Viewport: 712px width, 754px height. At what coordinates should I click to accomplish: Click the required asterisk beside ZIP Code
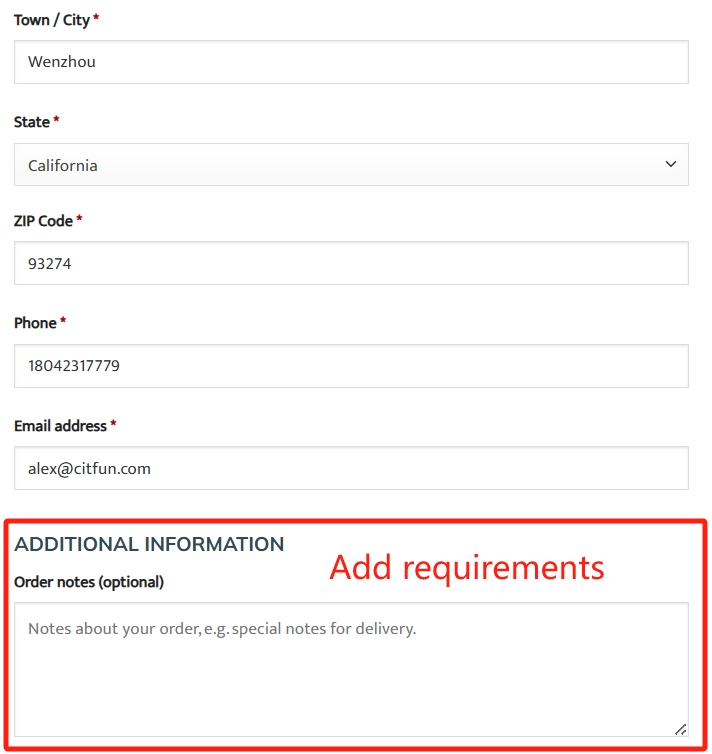[79, 221]
